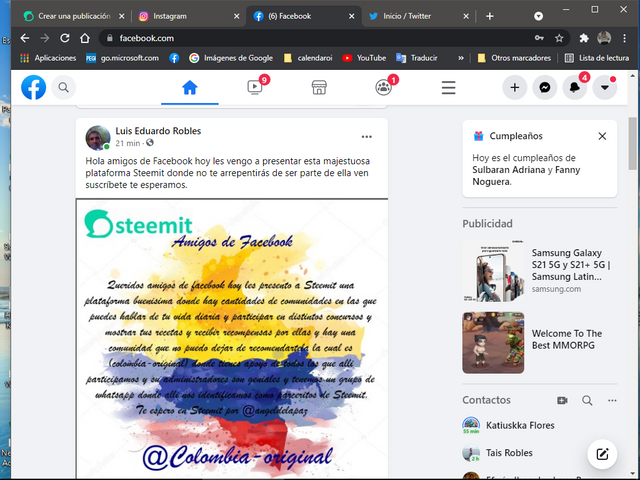
Task: Open the tab search dropdown in Chrome
Action: coord(538,16)
